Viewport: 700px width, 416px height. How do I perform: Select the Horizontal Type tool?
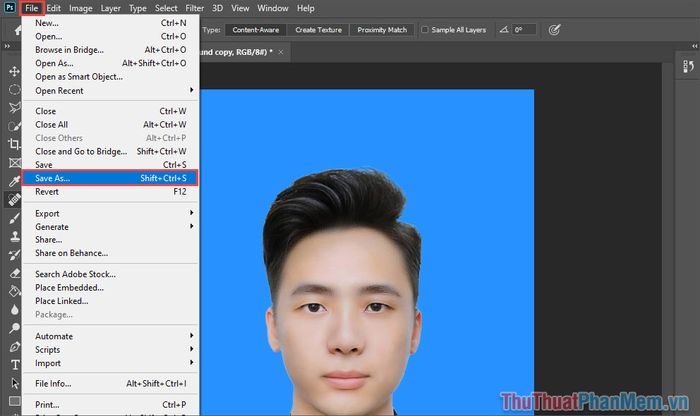point(14,365)
